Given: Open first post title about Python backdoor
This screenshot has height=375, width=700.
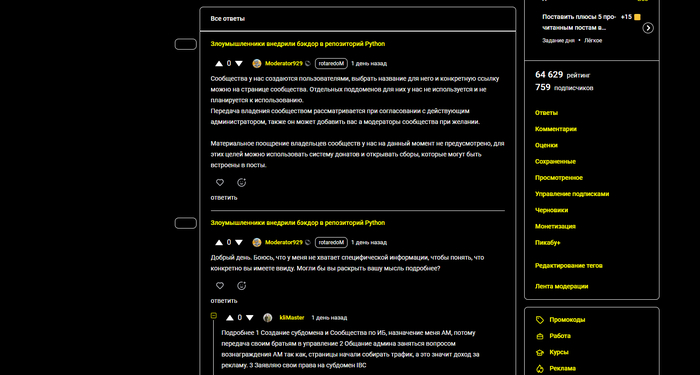Looking at the screenshot, I should point(298,44).
